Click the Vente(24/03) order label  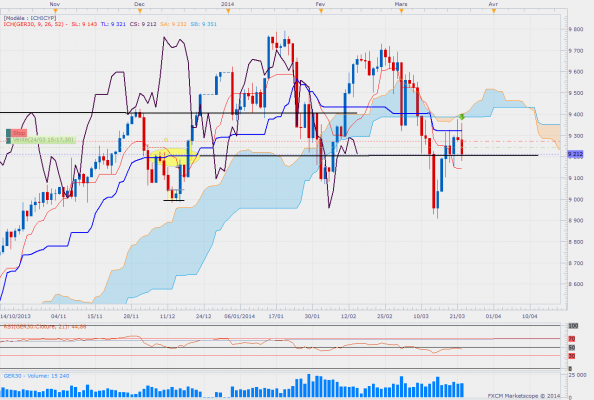(x=43, y=140)
